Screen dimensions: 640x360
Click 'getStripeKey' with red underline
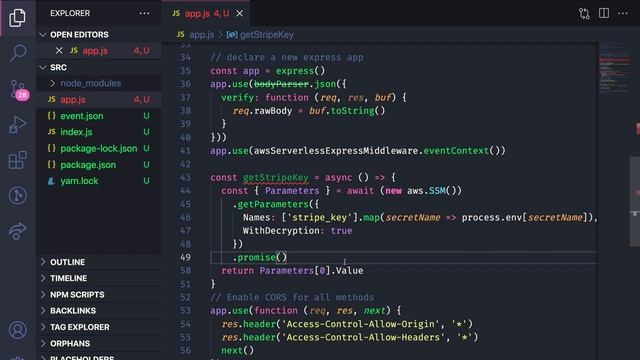click(276, 178)
